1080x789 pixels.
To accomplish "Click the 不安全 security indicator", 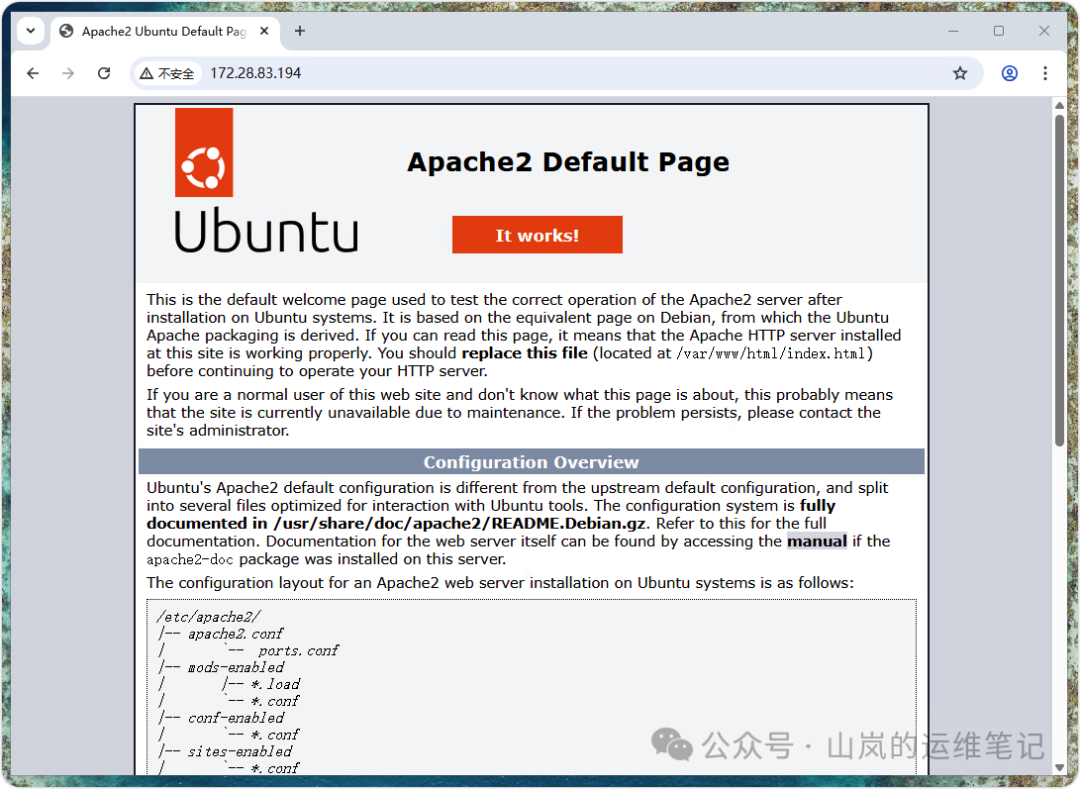I will (167, 72).
